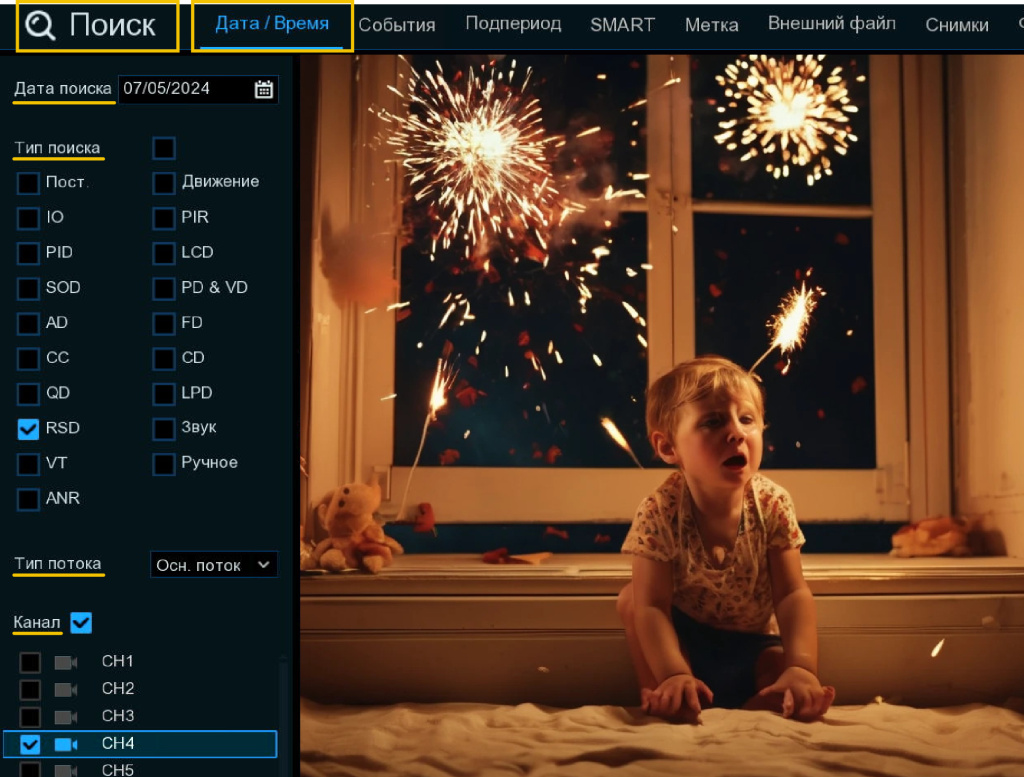This screenshot has height=777, width=1024.
Task: Open the calendar date picker icon
Action: tap(263, 89)
